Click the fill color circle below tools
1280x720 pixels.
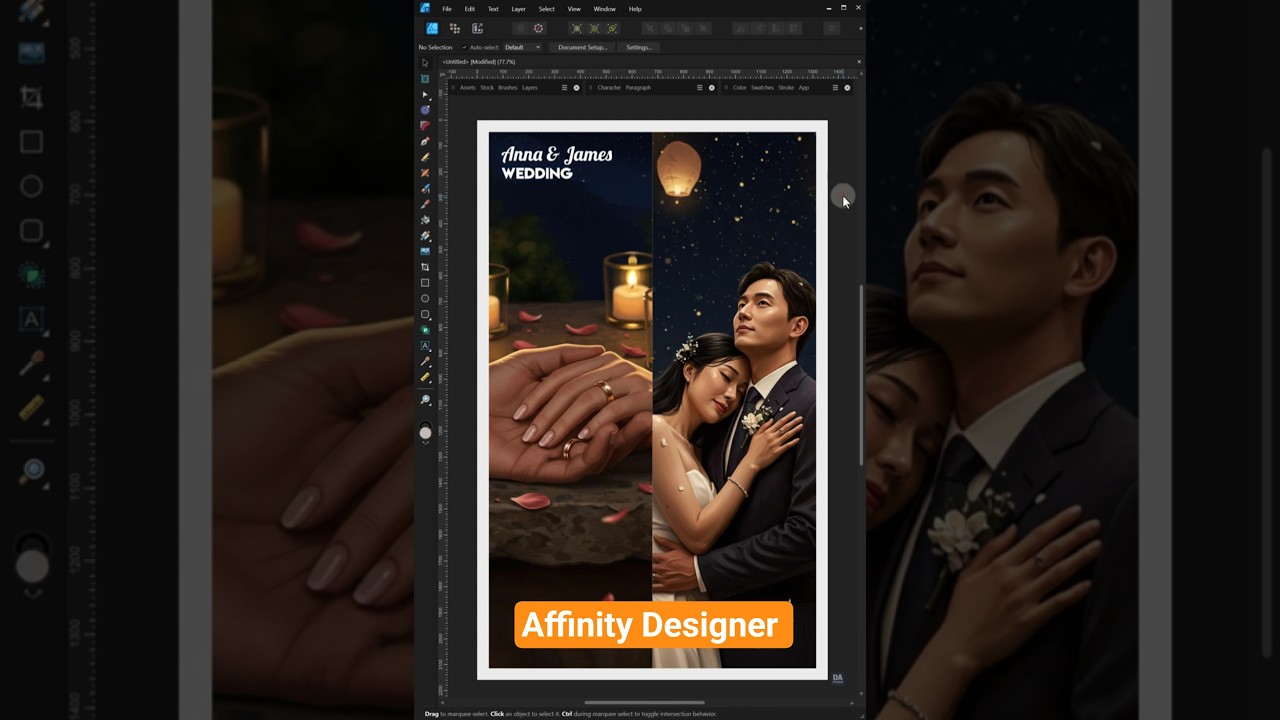[426, 432]
